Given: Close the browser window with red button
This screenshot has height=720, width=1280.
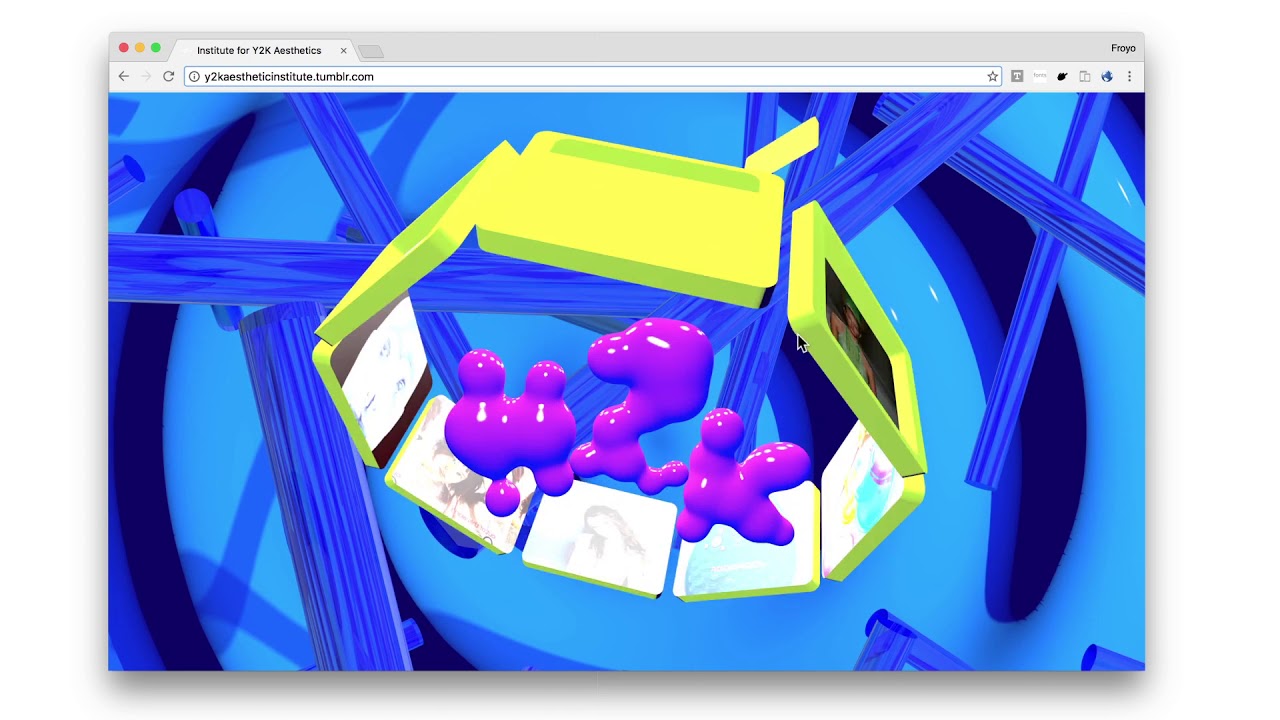Looking at the screenshot, I should click(x=124, y=48).
